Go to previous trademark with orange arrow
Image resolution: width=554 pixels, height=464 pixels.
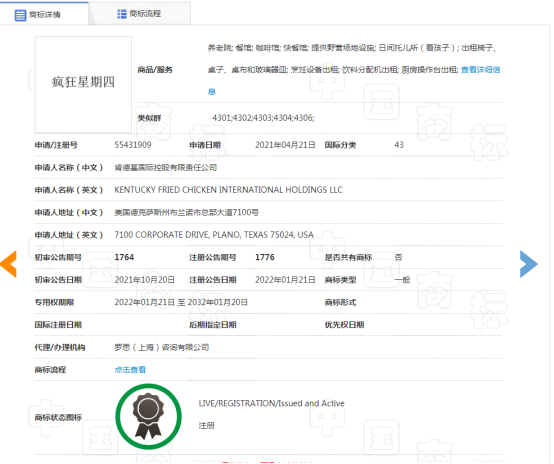[x=8, y=264]
